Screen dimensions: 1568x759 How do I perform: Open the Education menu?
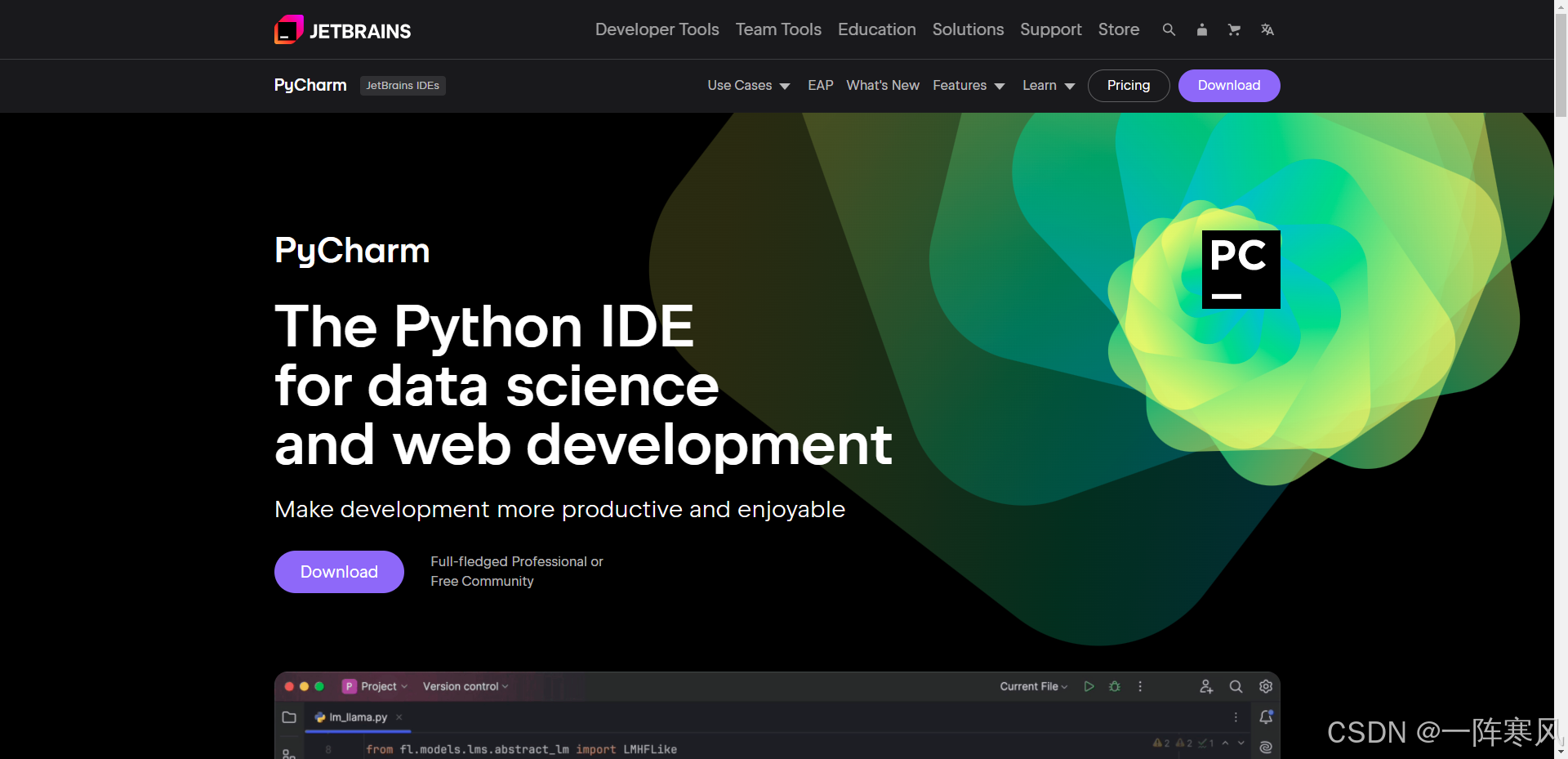coord(877,29)
